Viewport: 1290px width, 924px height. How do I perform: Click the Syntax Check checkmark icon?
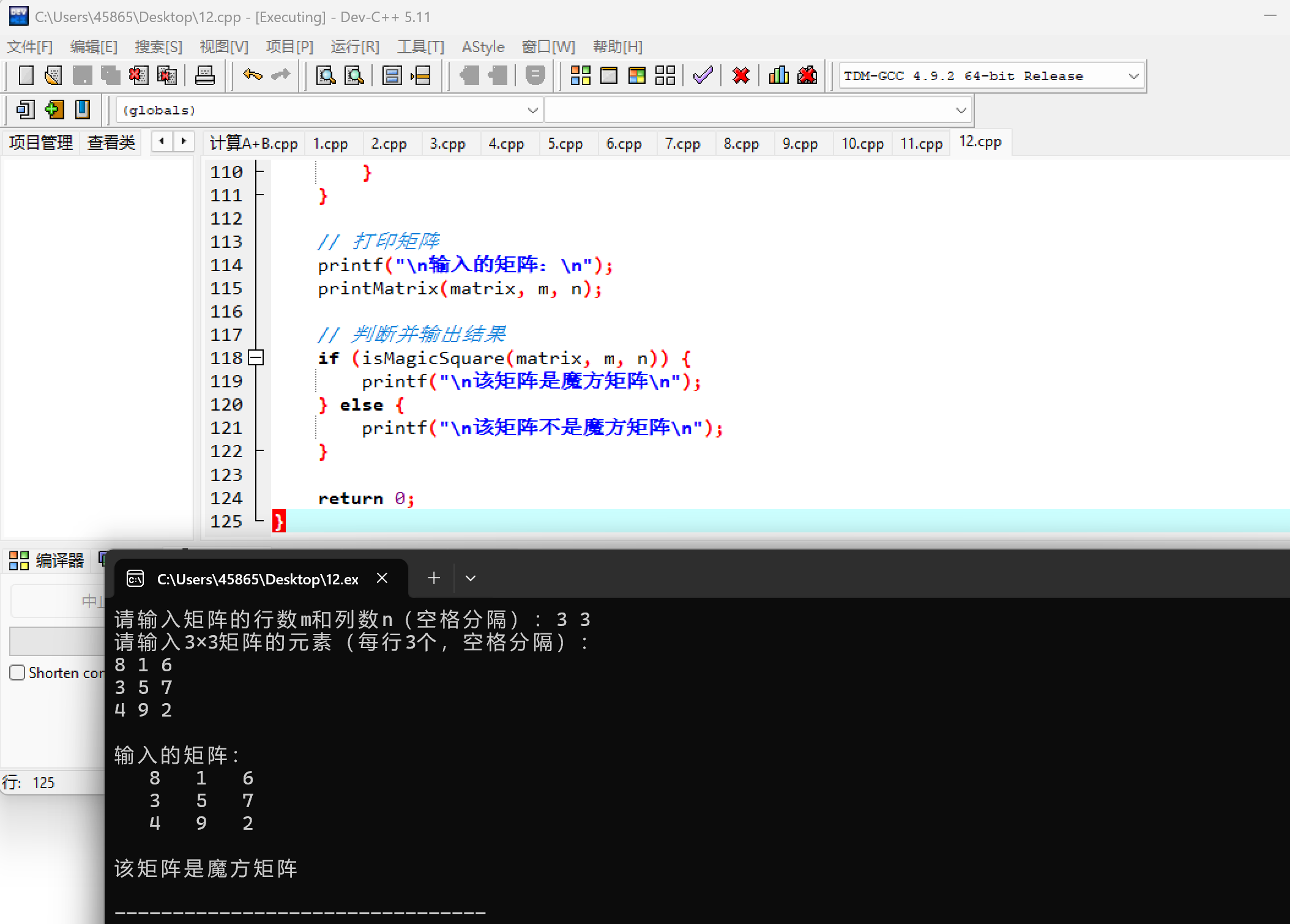click(x=703, y=76)
